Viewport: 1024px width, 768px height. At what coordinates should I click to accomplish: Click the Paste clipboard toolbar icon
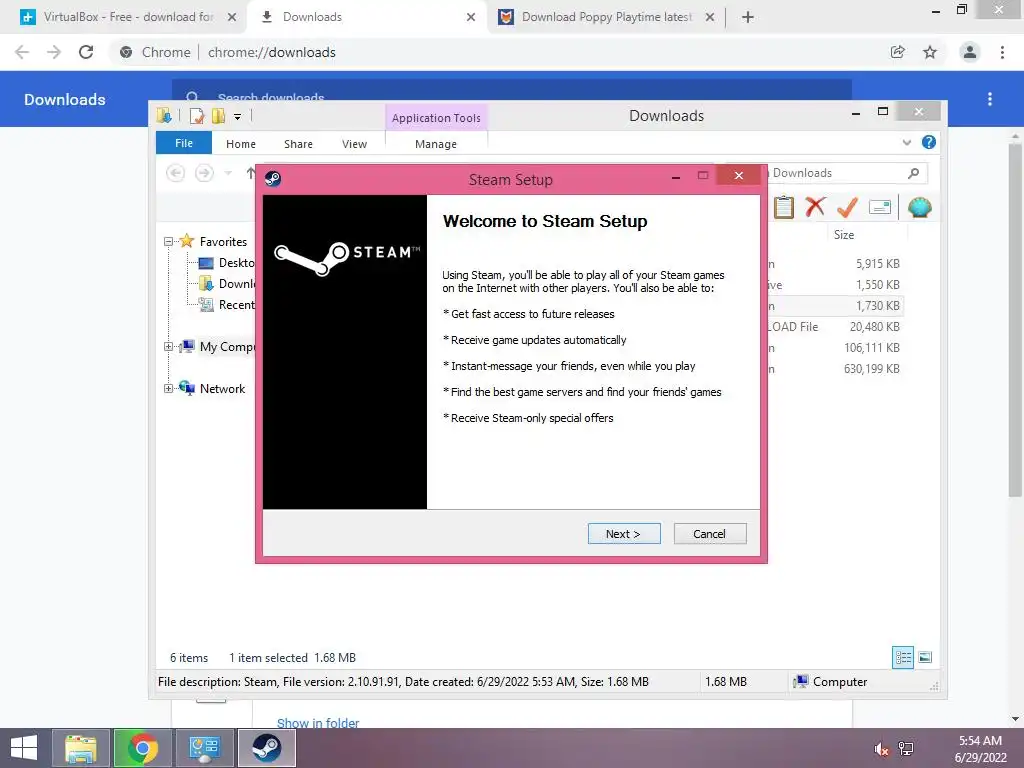[x=784, y=208]
